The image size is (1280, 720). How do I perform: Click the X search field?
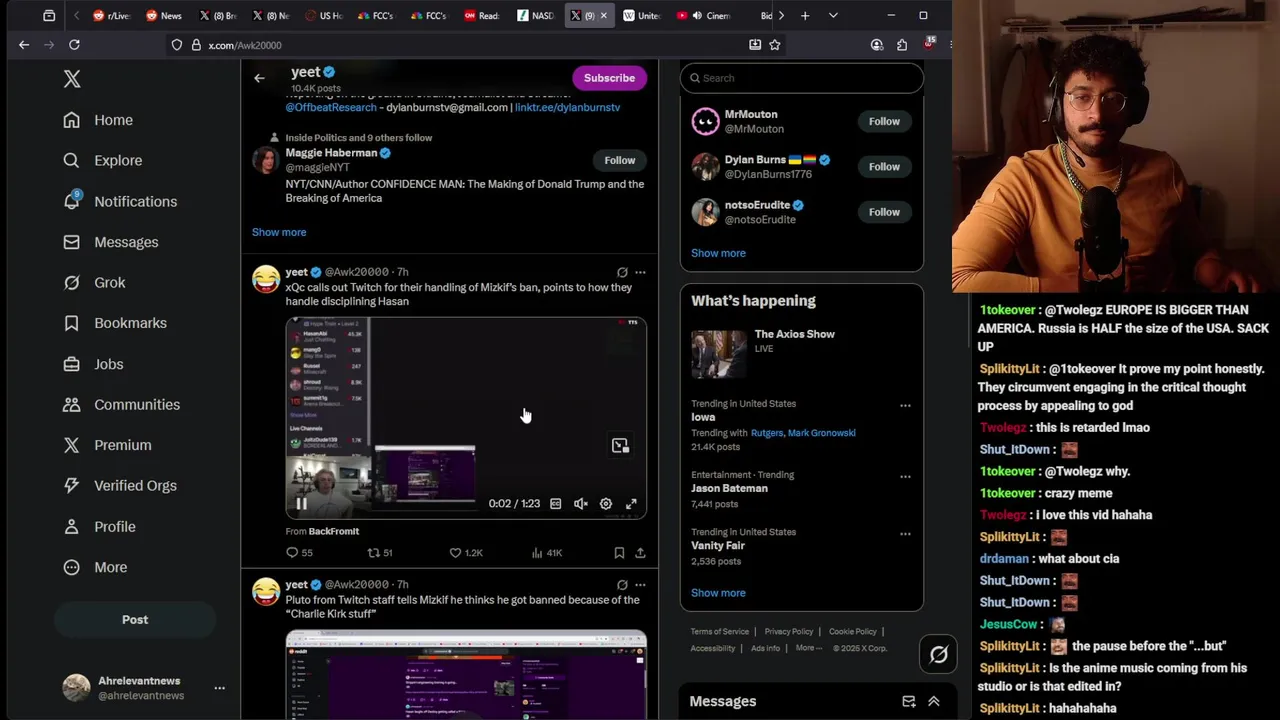(x=801, y=78)
